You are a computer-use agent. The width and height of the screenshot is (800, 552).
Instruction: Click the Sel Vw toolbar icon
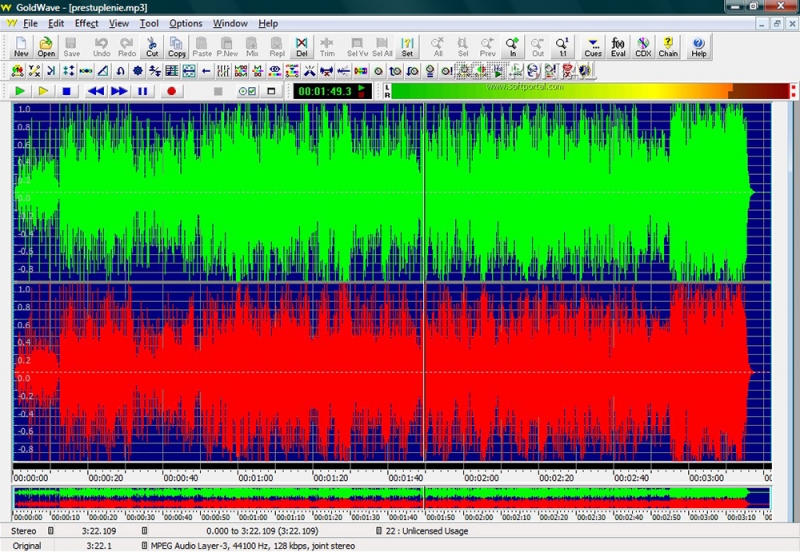(x=357, y=46)
